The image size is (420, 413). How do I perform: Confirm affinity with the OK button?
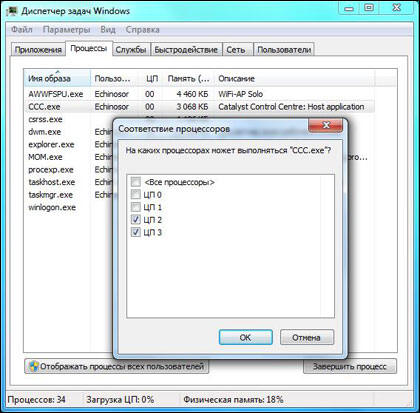point(246,337)
